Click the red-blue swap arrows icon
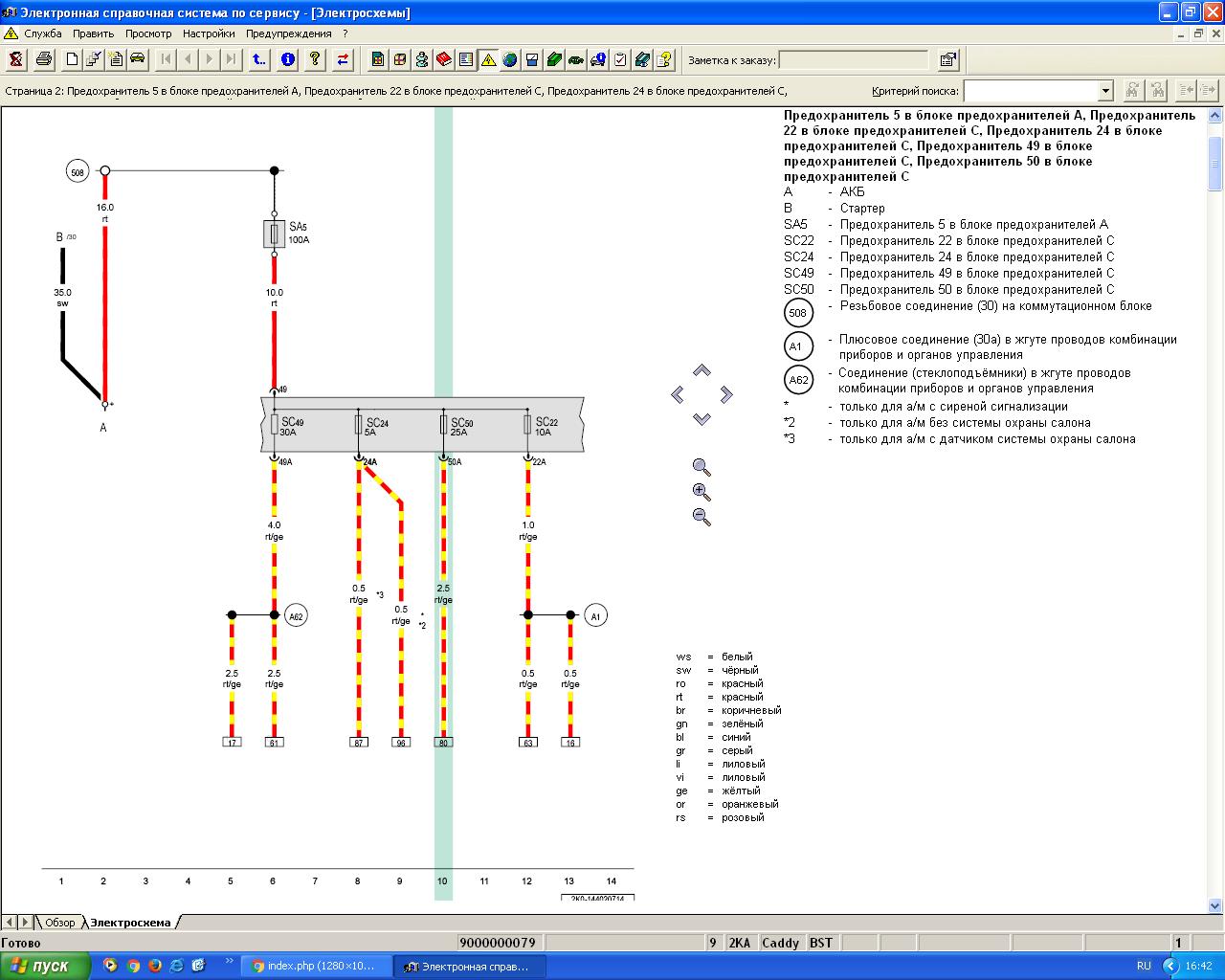 pyautogui.click(x=343, y=59)
